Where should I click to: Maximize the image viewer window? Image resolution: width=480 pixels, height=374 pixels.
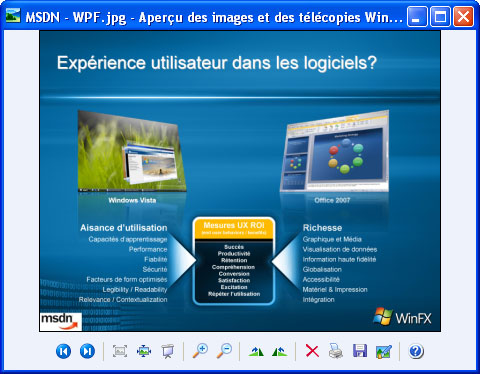(440, 16)
